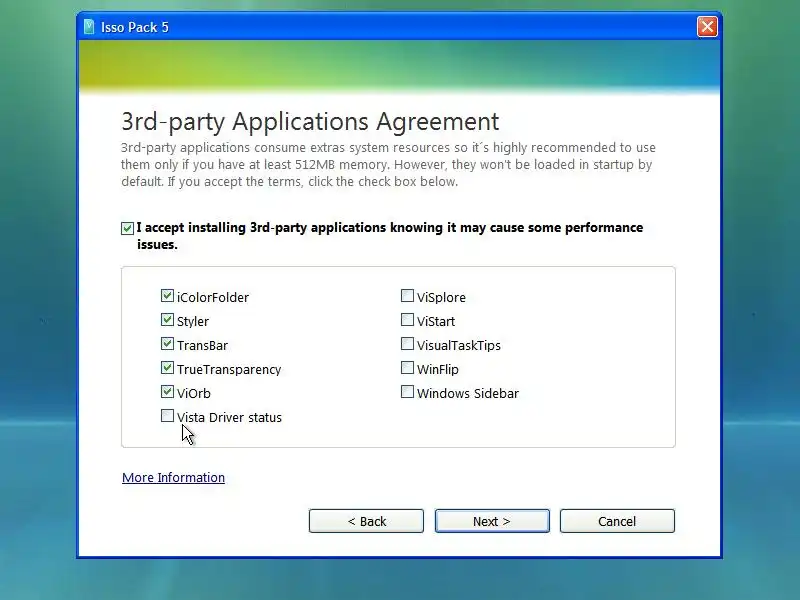This screenshot has width=800, height=600.
Task: Close the Isso Pack 5 window
Action: (707, 27)
